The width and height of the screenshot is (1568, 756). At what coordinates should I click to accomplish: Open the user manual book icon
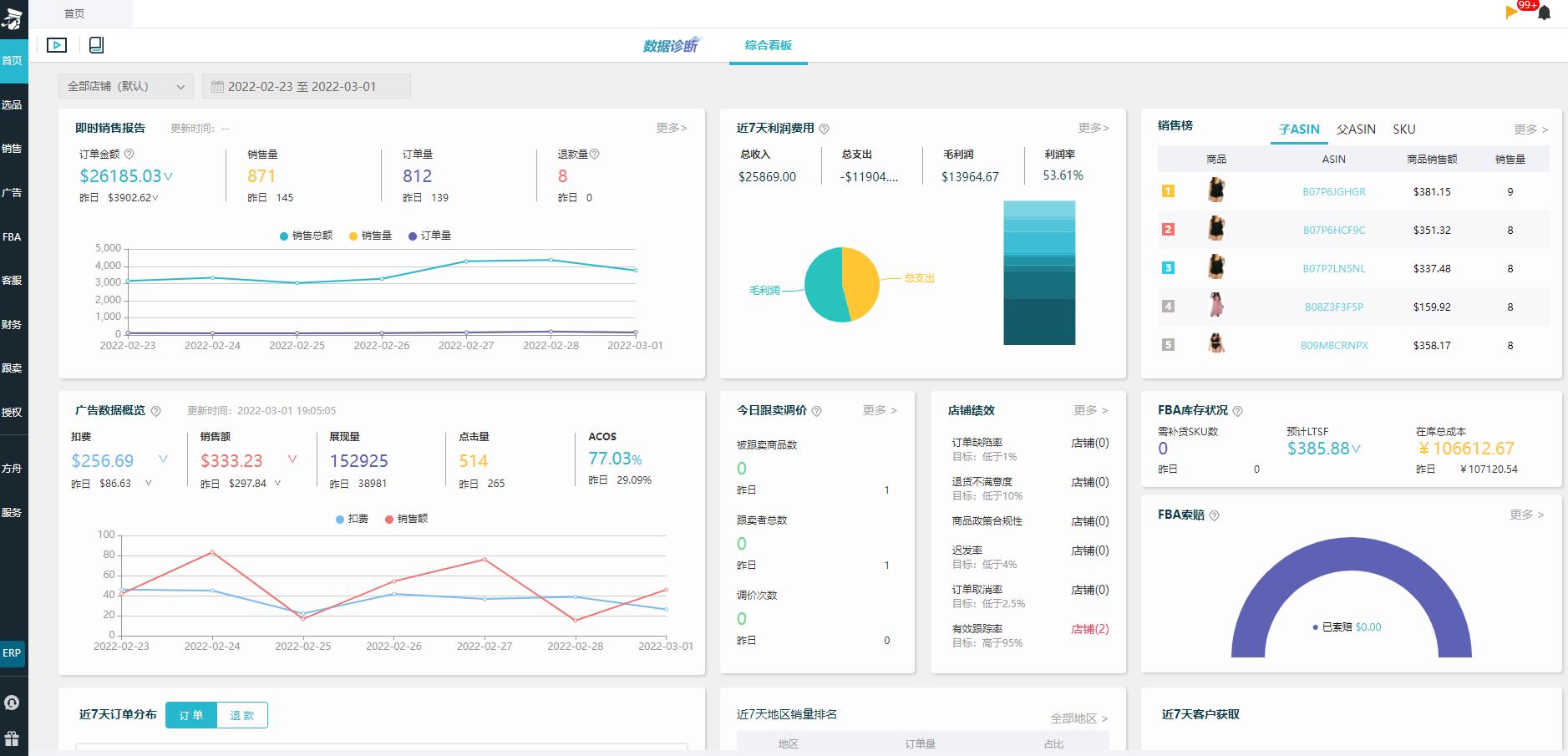pos(96,45)
